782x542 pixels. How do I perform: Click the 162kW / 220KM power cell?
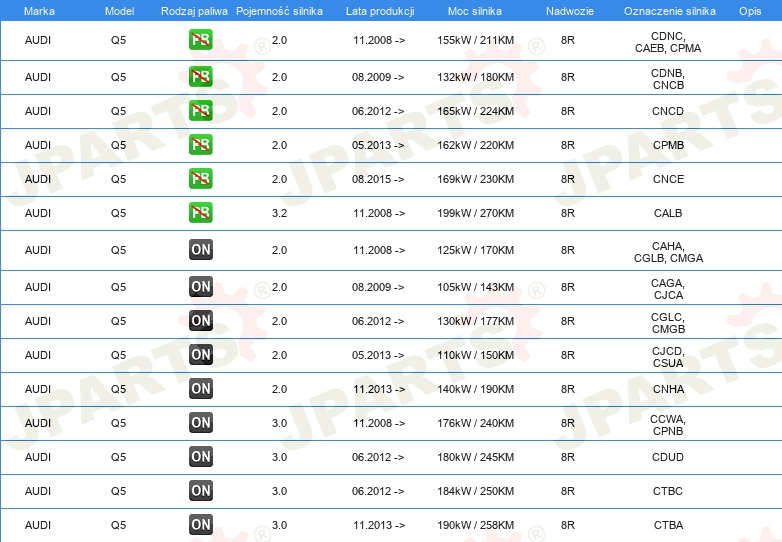tap(475, 145)
